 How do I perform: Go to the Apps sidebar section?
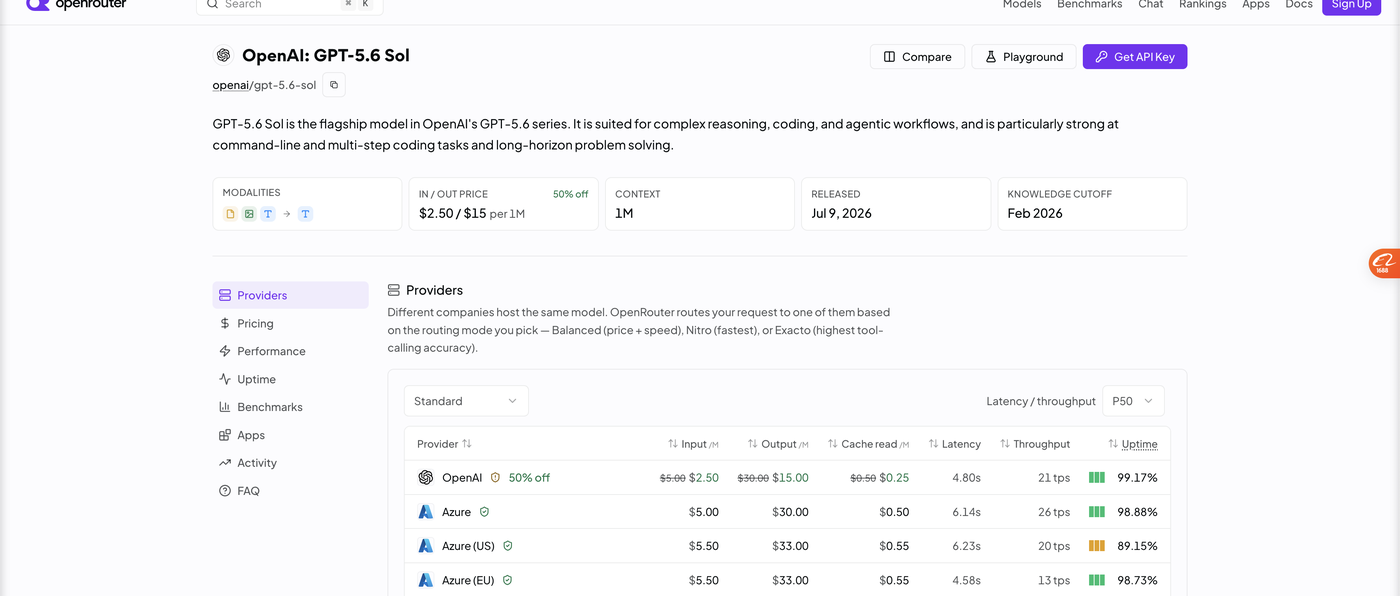[290, 435]
